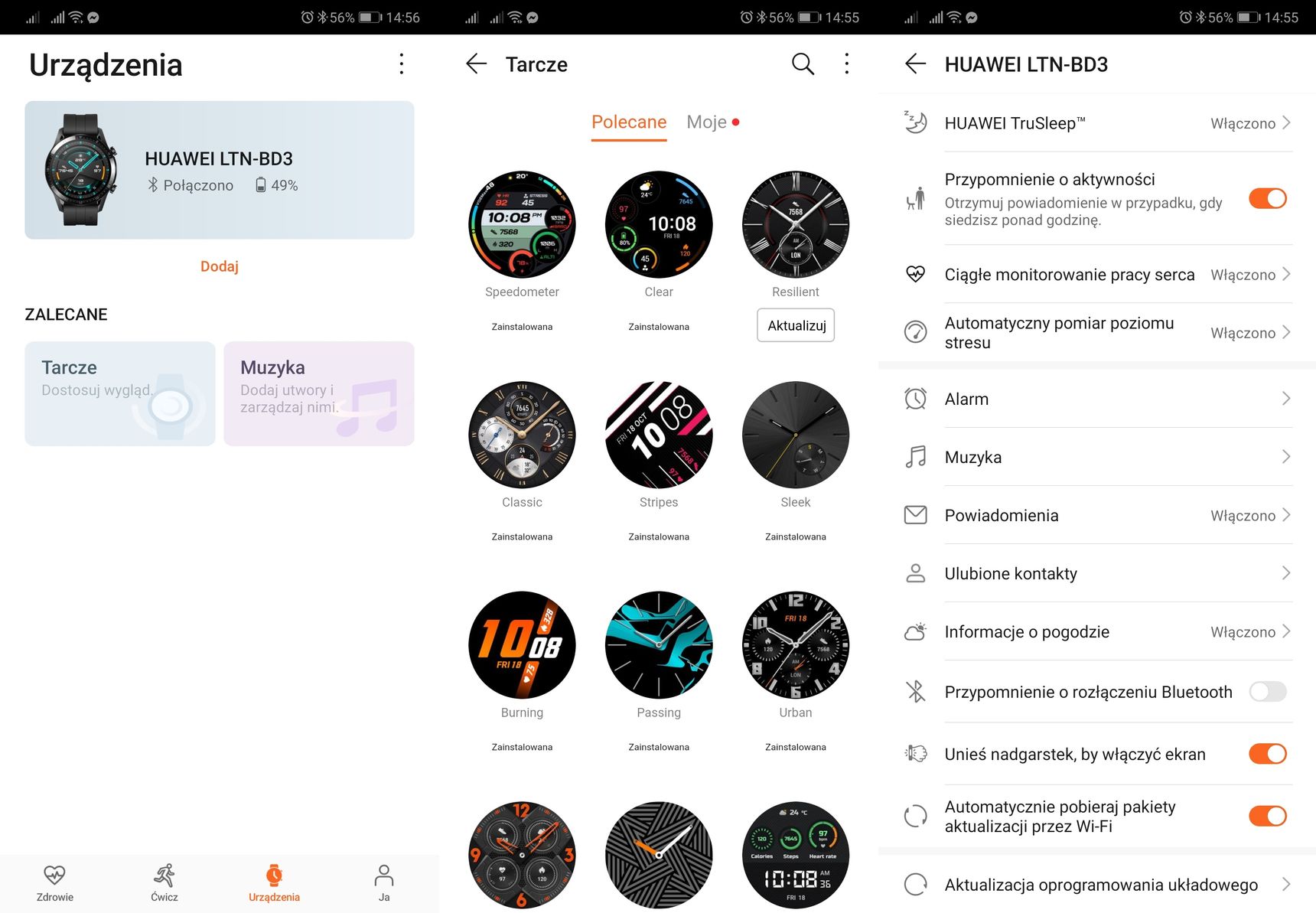
Task: Open Ulubione kontakty row chevron
Action: (1285, 573)
